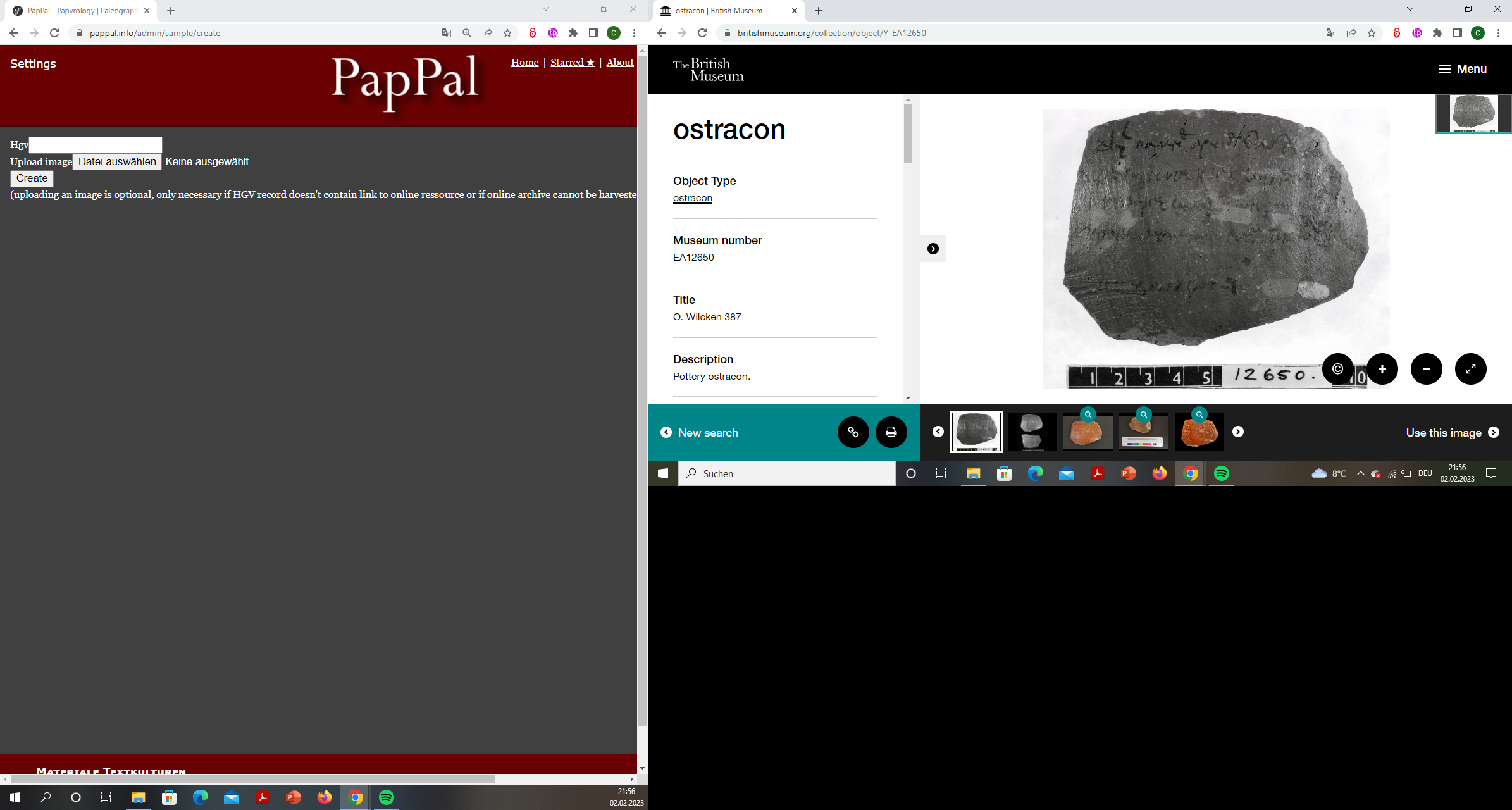Image resolution: width=1512 pixels, height=810 pixels.
Task: Open tab search dropdown in British Museum window
Action: [1410, 9]
